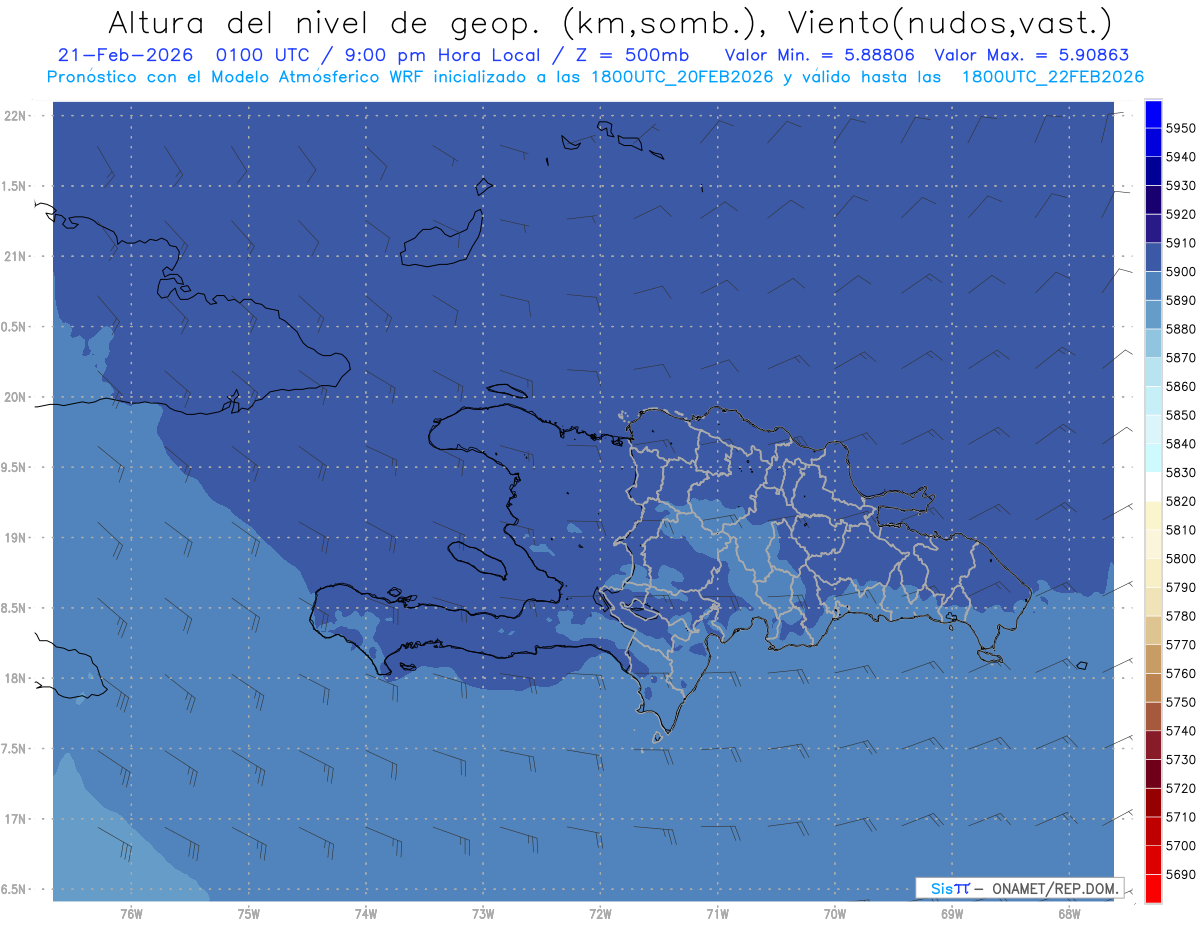The width and height of the screenshot is (1200, 927).
Task: Click the '5890' colorbar value
Action: coord(1180,300)
